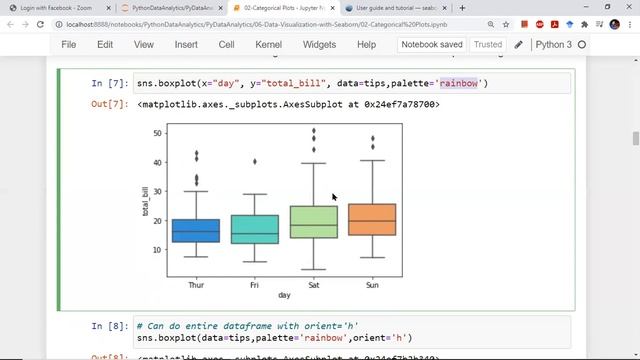Open the File menu
640x360 pixels.
pyautogui.click(x=69, y=44)
